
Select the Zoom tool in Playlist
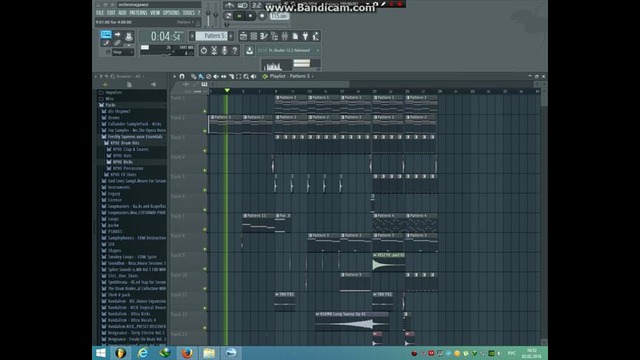246,76
